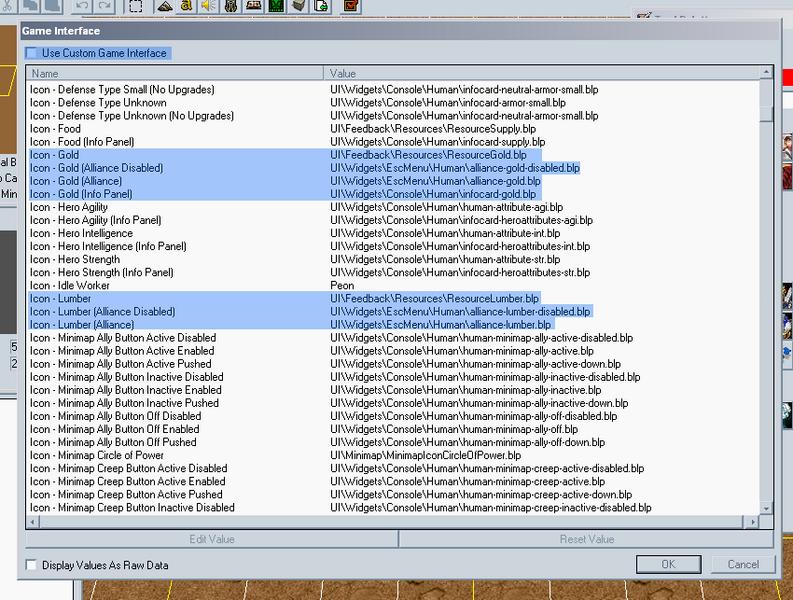Viewport: 793px width, 600px height.
Task: Select the dashed selection brush icon
Action: pos(135,7)
